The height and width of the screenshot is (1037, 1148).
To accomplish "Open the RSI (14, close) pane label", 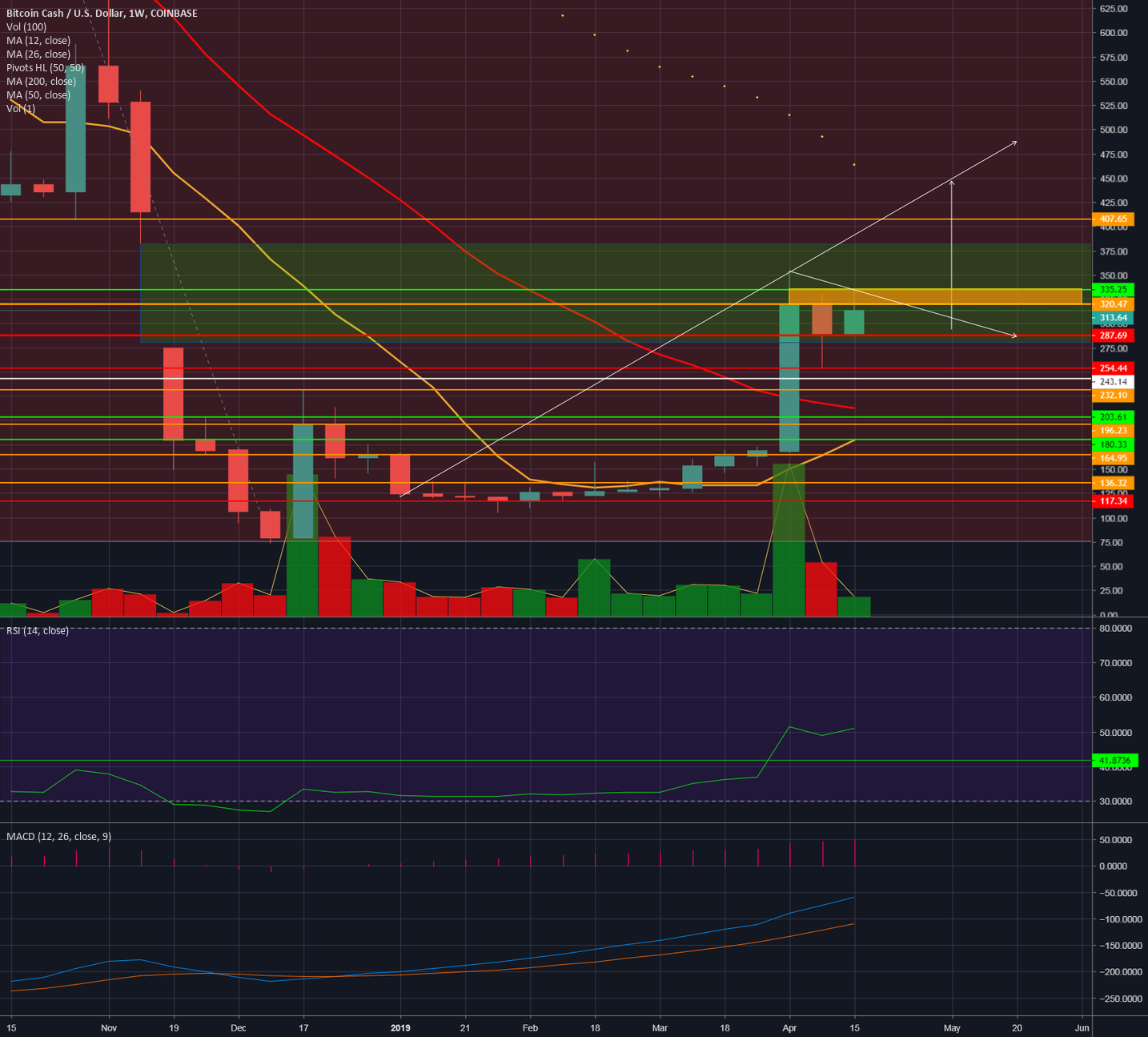I will click(x=37, y=631).
